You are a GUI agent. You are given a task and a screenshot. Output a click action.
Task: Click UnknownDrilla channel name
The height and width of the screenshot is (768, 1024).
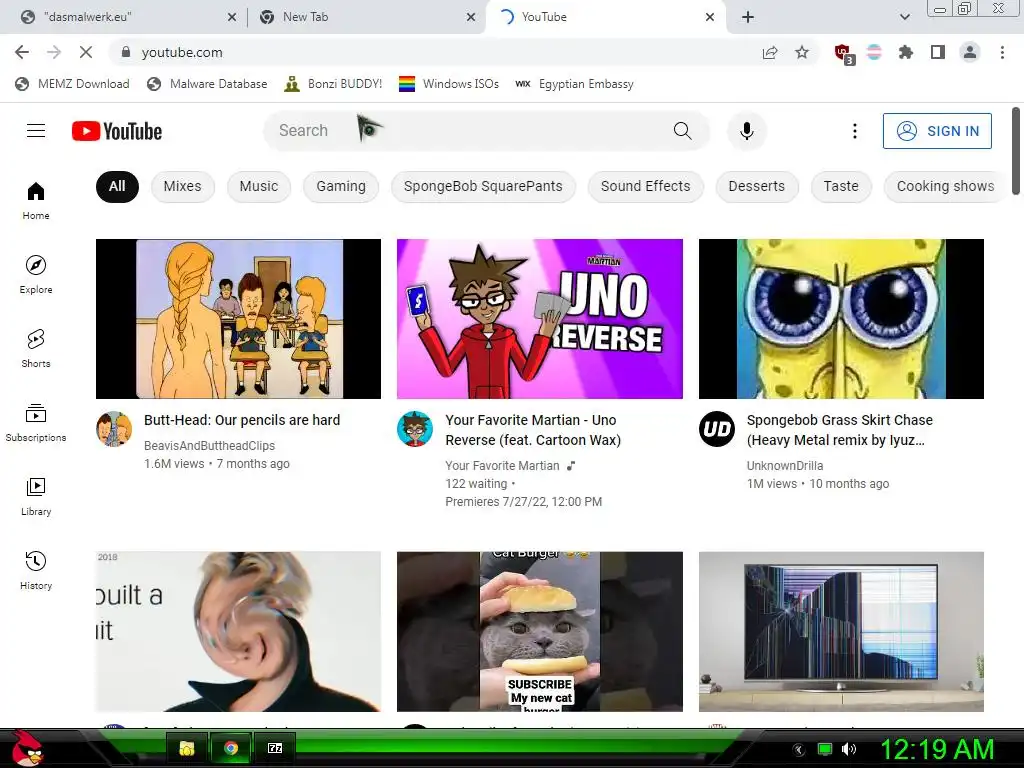click(x=785, y=466)
